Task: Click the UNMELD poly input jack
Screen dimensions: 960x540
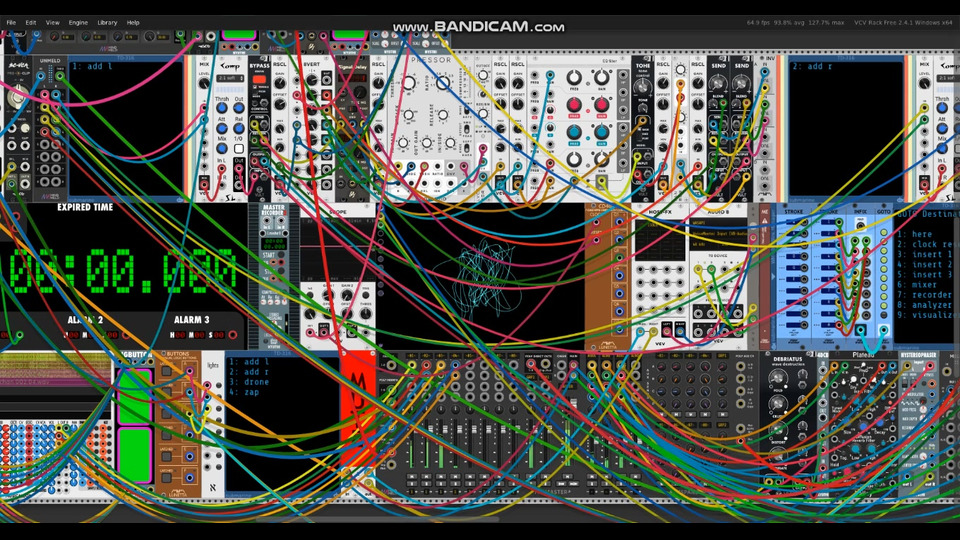Action: point(41,76)
